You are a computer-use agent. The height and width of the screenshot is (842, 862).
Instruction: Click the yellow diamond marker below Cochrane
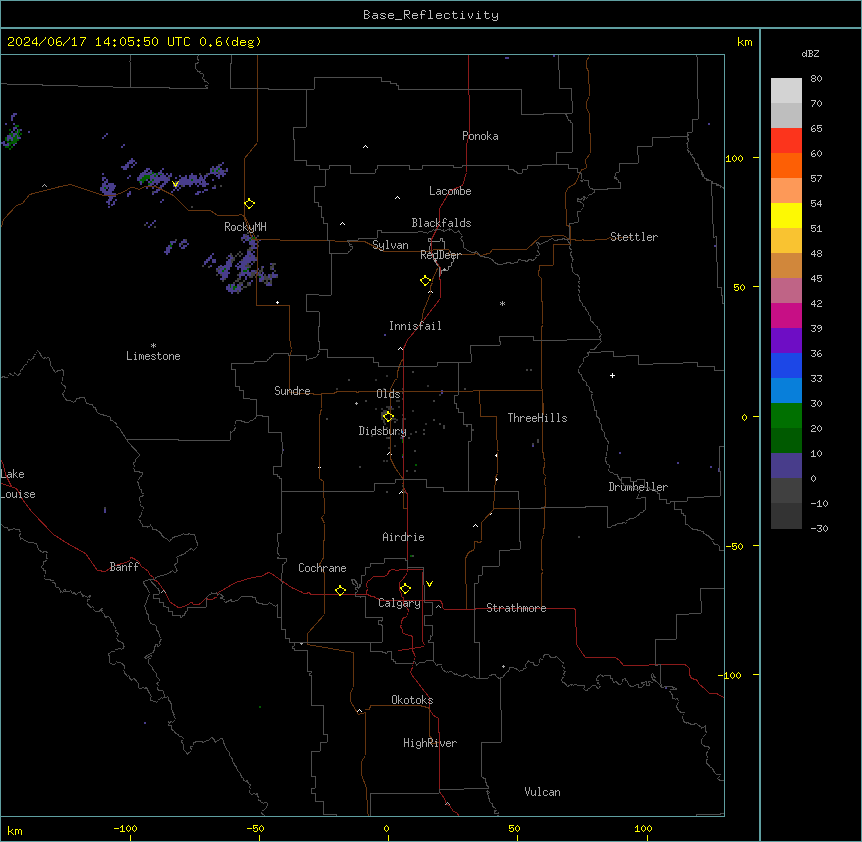340,591
